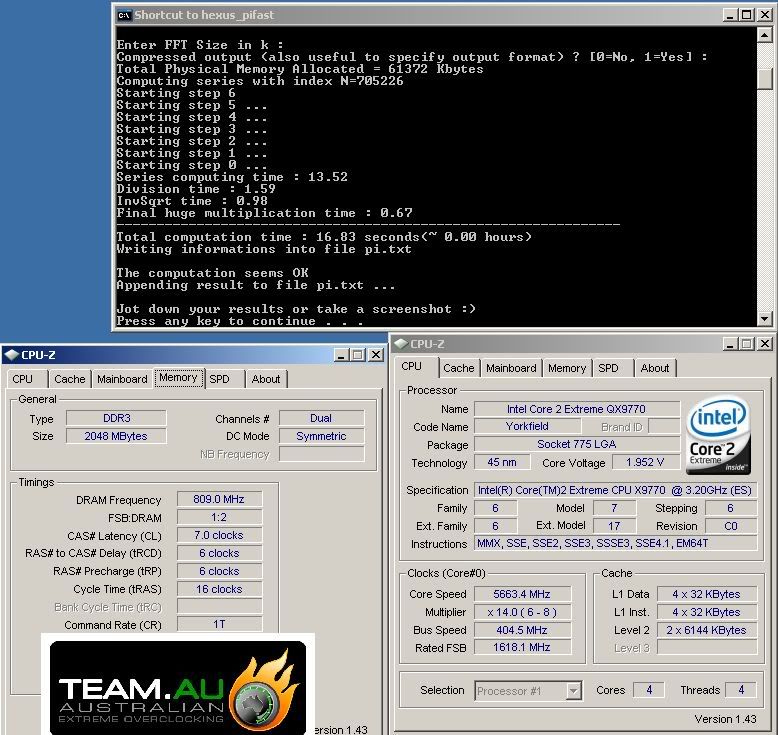Viewport: 778px width, 735px height.
Task: Click DC Mode Symmetric field
Action: (321, 436)
